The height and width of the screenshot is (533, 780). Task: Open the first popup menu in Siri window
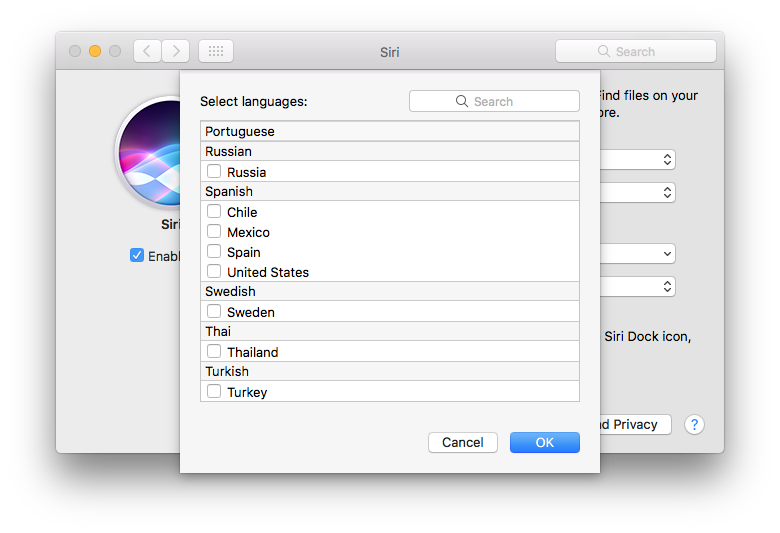[x=638, y=160]
